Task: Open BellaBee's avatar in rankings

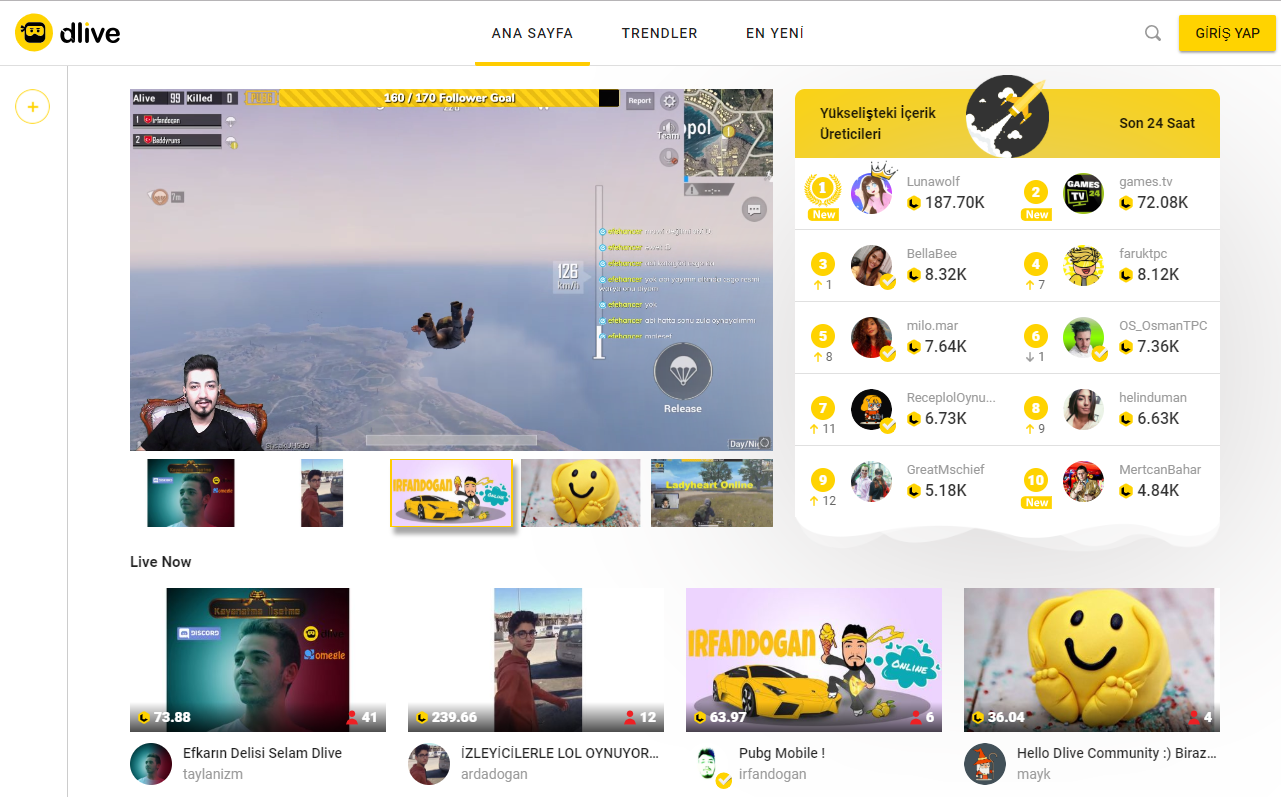Action: (872, 266)
